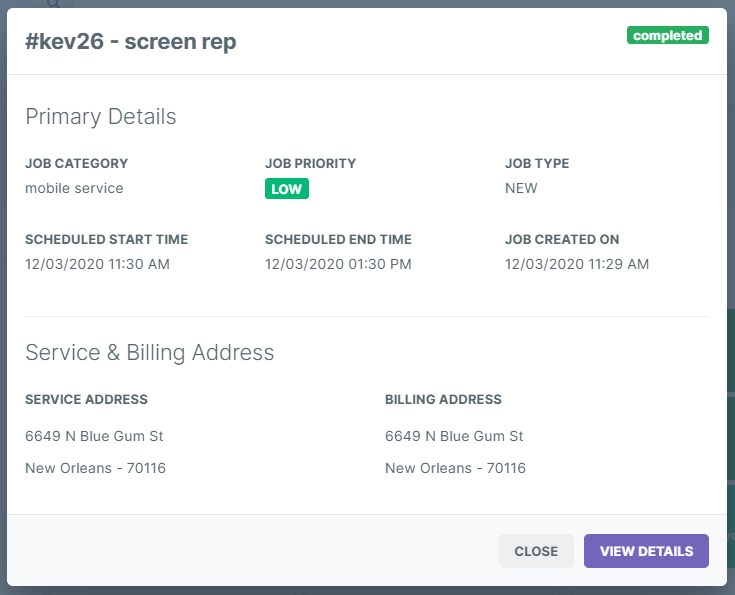Click the Primary Details section heading
This screenshot has width=735, height=595.
[101, 117]
